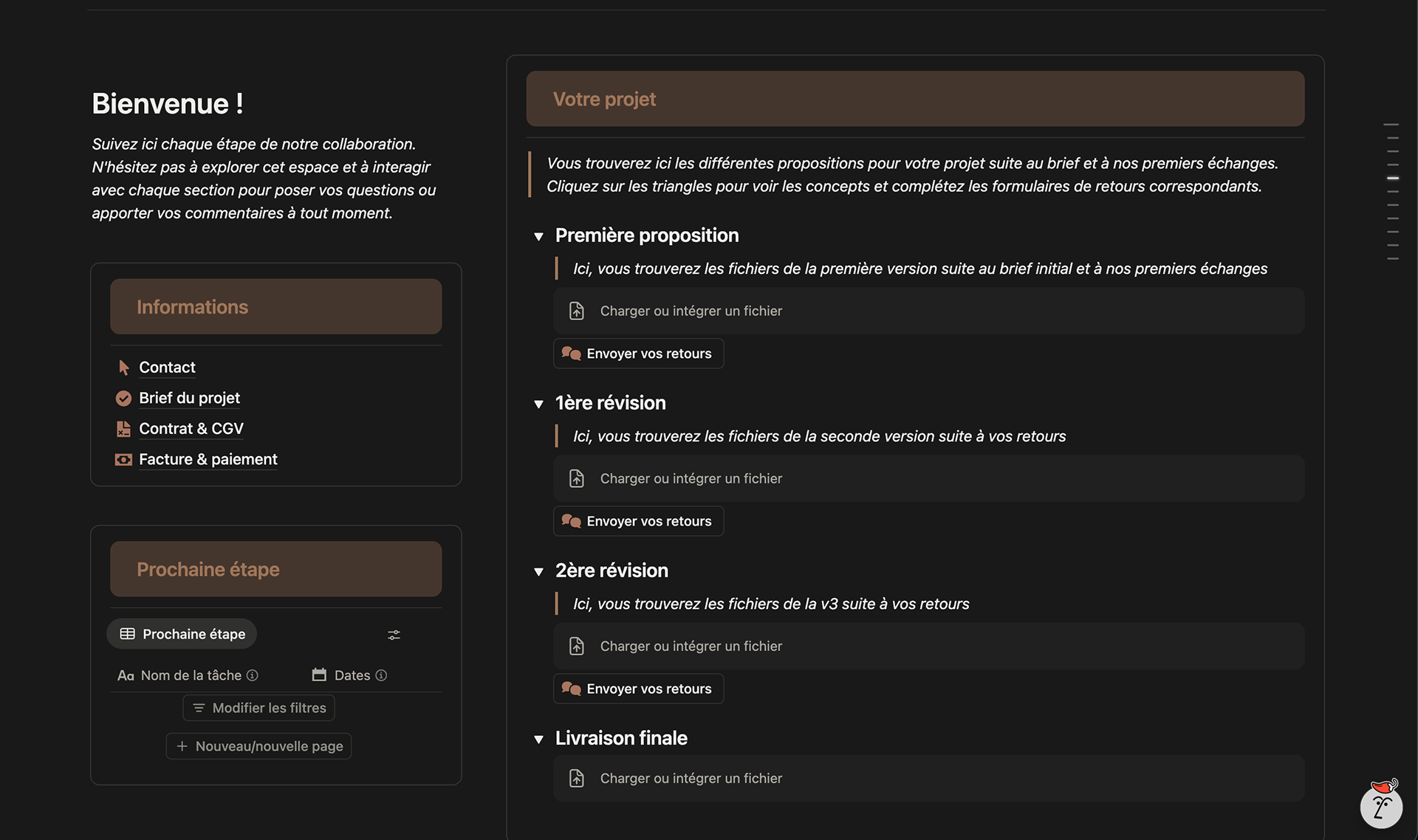The width and height of the screenshot is (1418, 840).
Task: Click Envoyer vos retours under 1ère révision
Action: (x=638, y=521)
